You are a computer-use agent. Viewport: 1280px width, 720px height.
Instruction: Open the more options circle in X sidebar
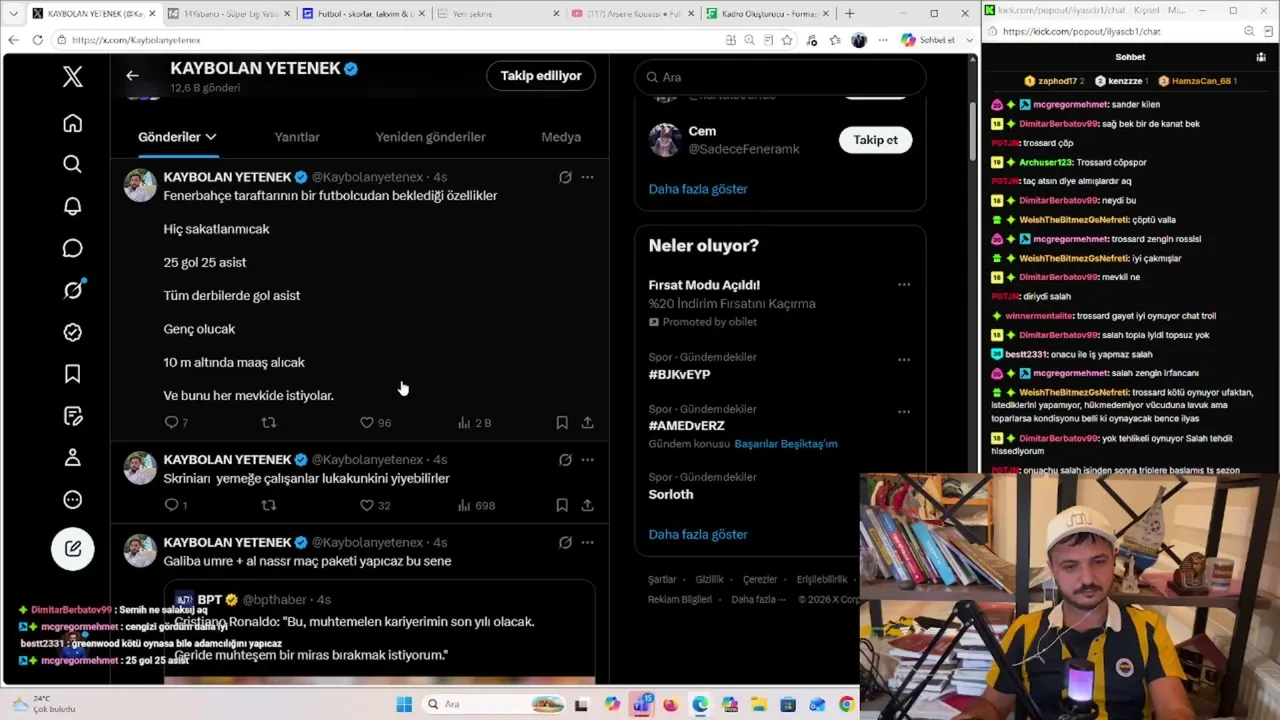click(x=72, y=500)
